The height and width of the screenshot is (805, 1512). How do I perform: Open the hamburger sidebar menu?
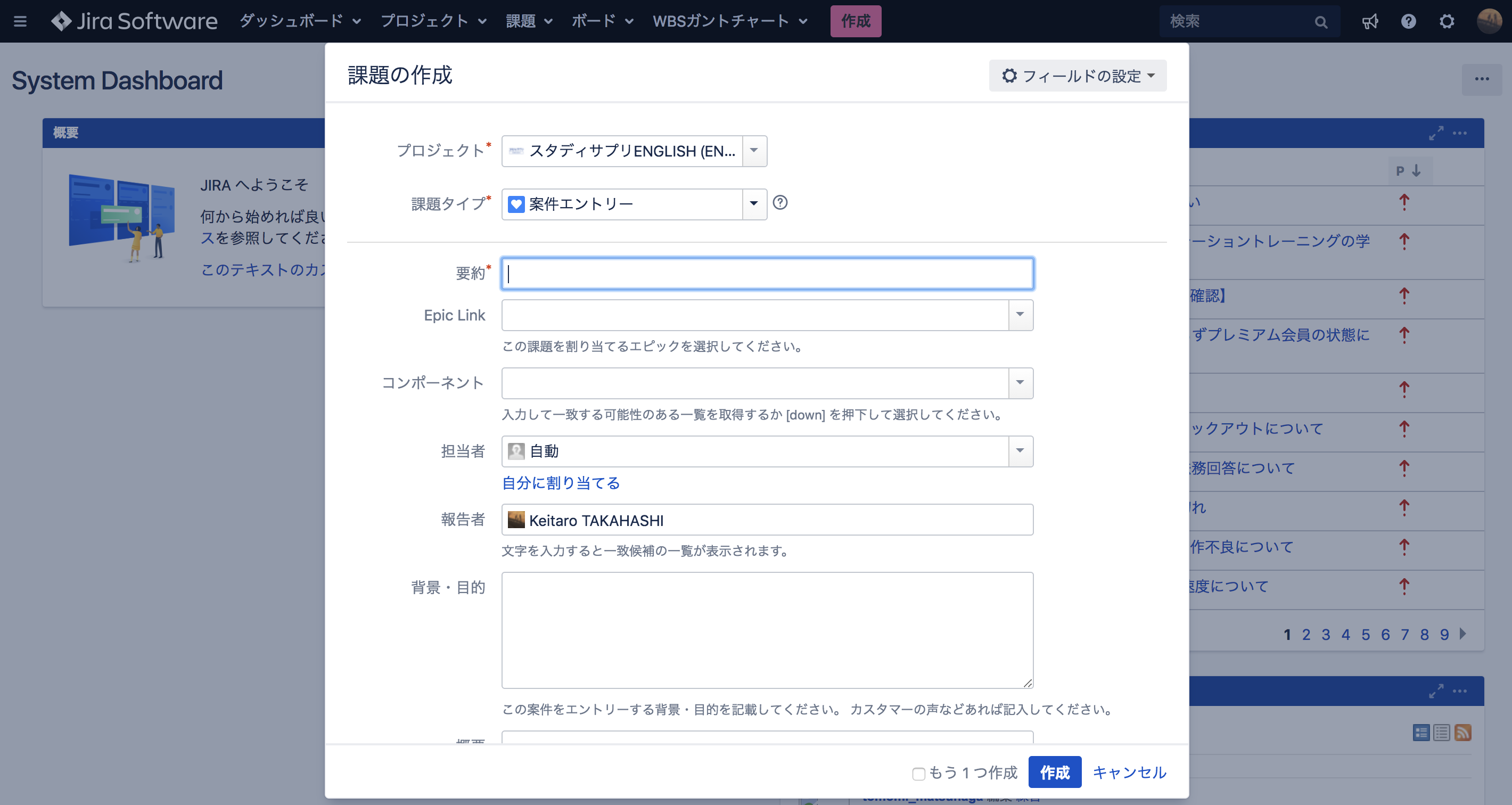(20, 22)
